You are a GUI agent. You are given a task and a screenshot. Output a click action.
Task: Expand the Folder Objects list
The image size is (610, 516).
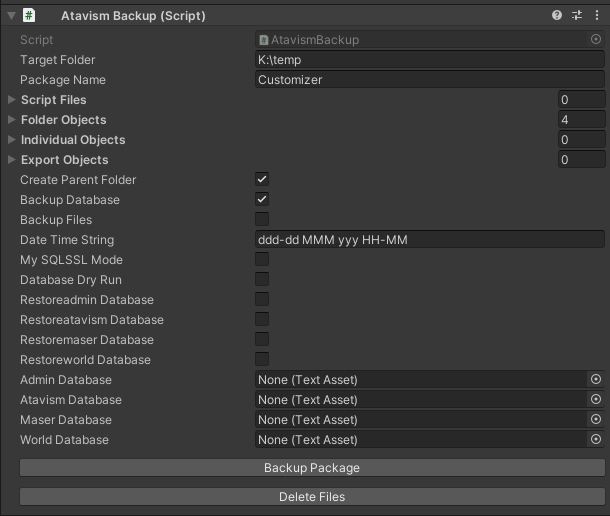click(x=12, y=120)
